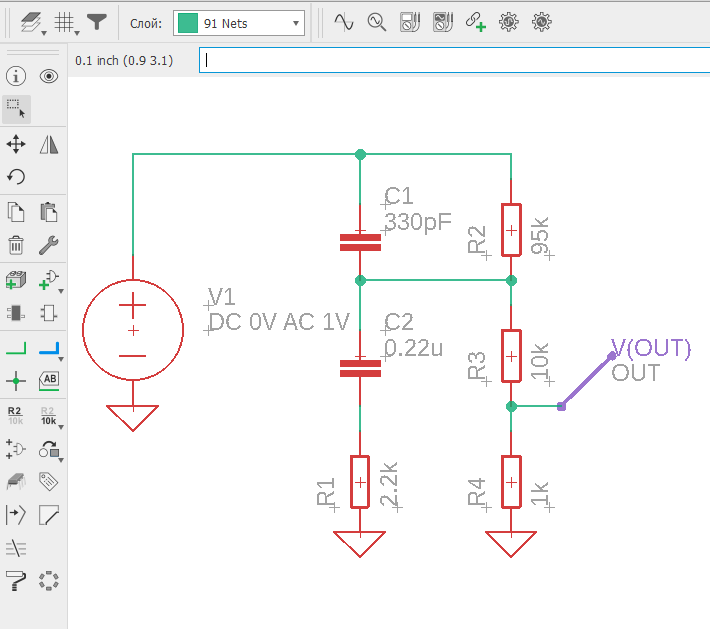
Task: Open the layer settings icon
Action: pos(30,22)
